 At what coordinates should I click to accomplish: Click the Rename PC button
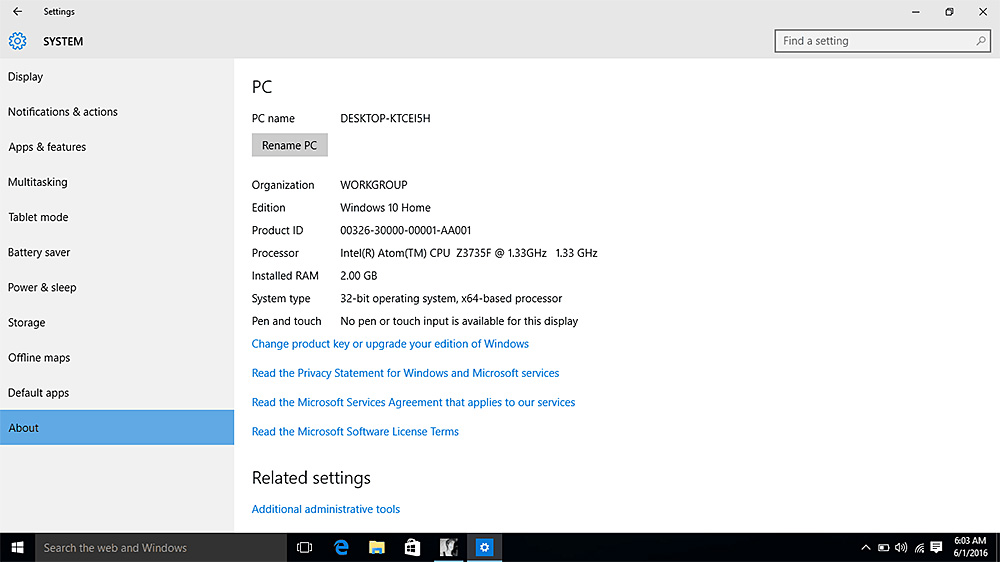(290, 145)
